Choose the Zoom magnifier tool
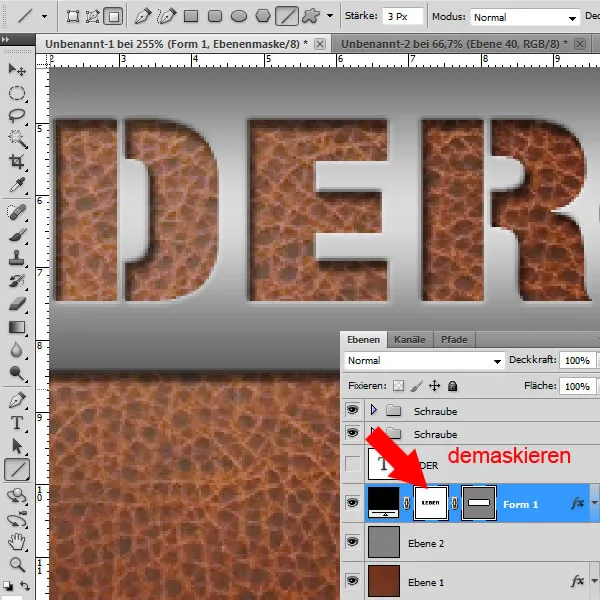 [17, 565]
